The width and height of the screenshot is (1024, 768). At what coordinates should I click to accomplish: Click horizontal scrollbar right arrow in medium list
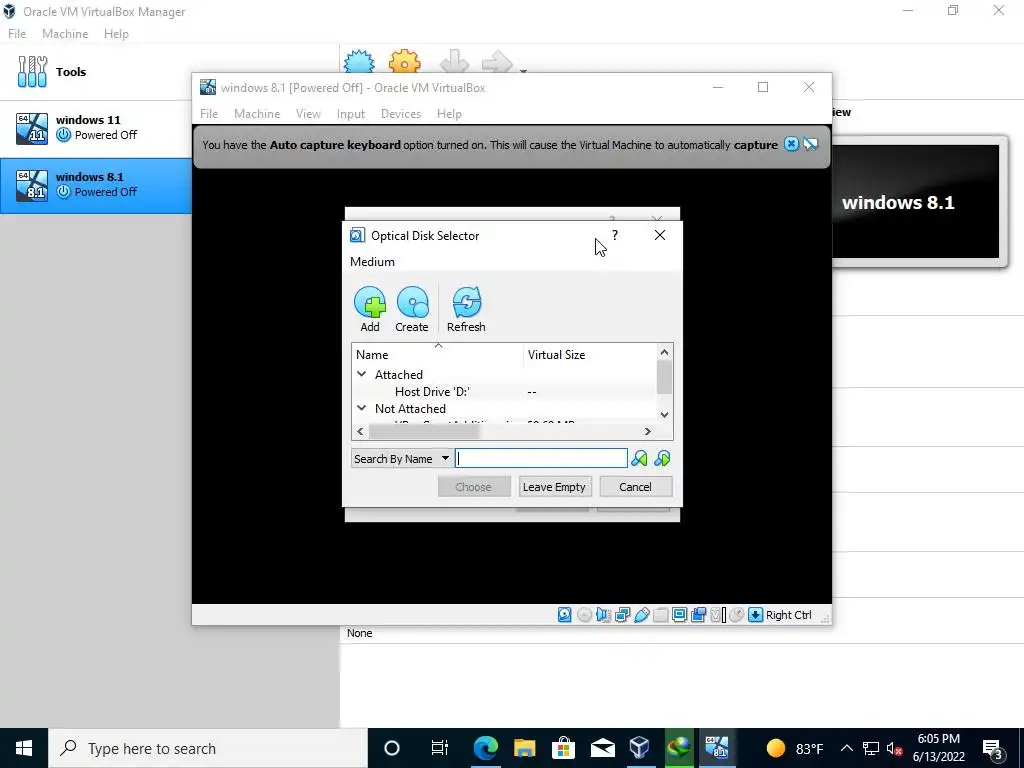[647, 431]
